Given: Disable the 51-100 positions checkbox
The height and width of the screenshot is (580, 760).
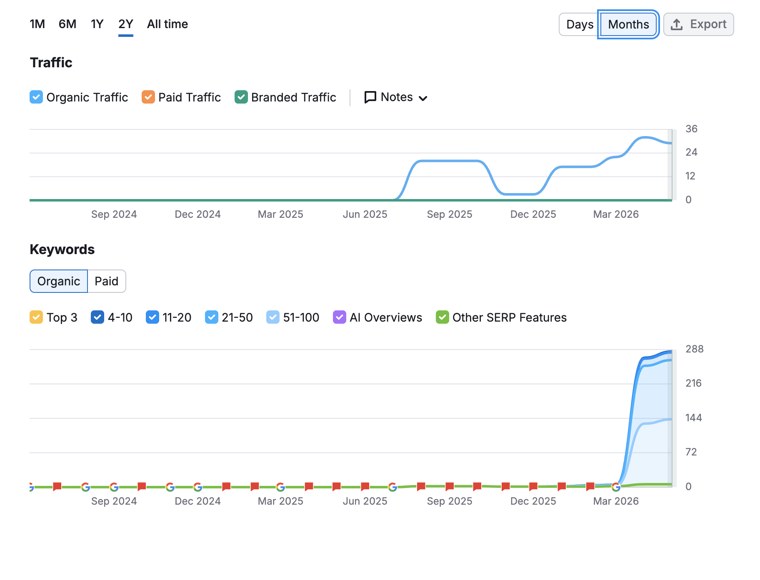Looking at the screenshot, I should point(273,317).
